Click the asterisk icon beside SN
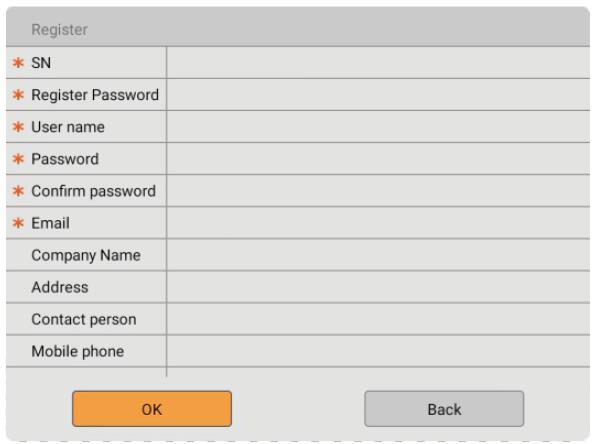The height and width of the screenshot is (444, 595). click(x=18, y=63)
